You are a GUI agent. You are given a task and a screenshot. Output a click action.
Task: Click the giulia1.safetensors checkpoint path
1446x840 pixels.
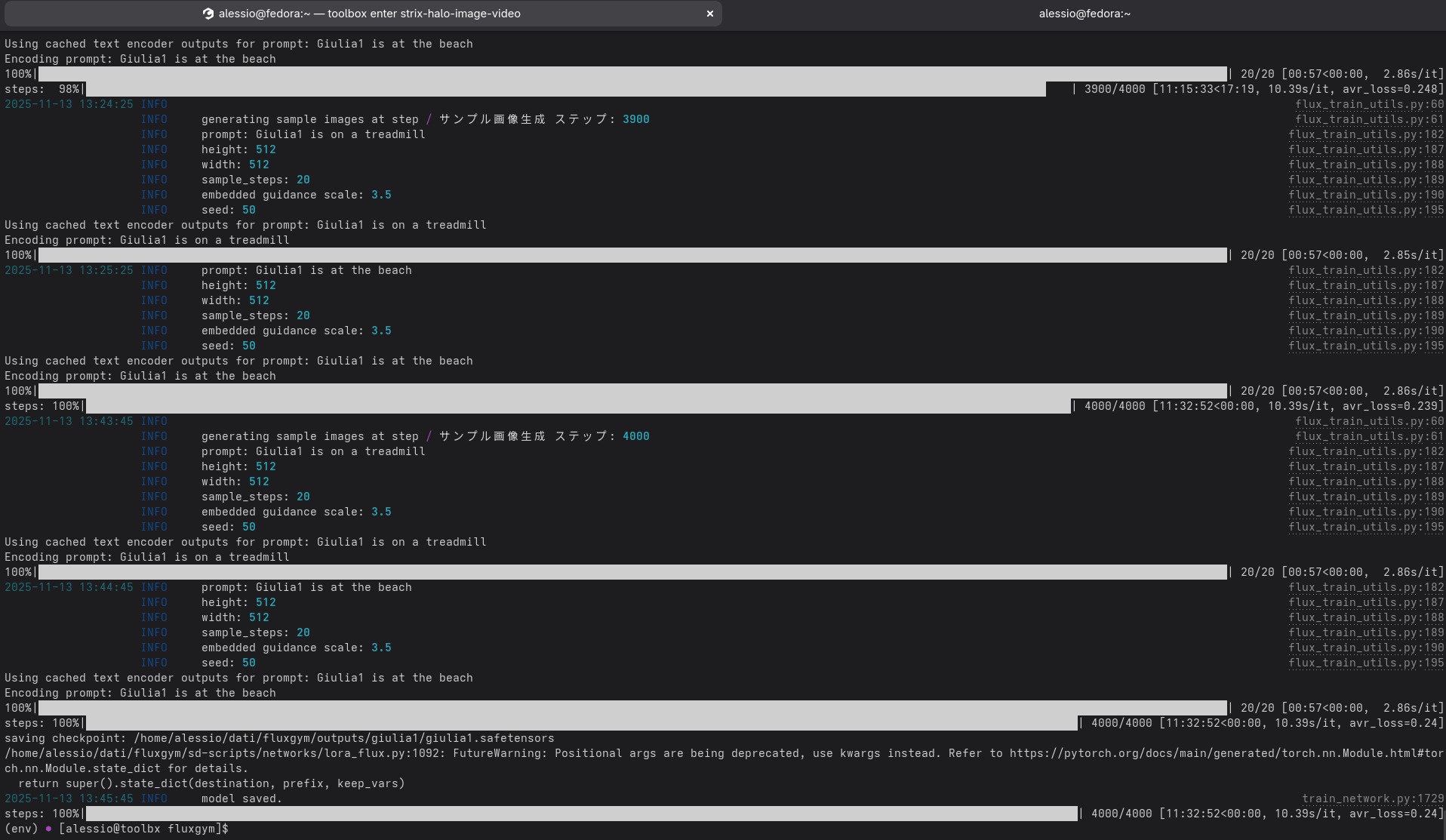tap(343, 738)
